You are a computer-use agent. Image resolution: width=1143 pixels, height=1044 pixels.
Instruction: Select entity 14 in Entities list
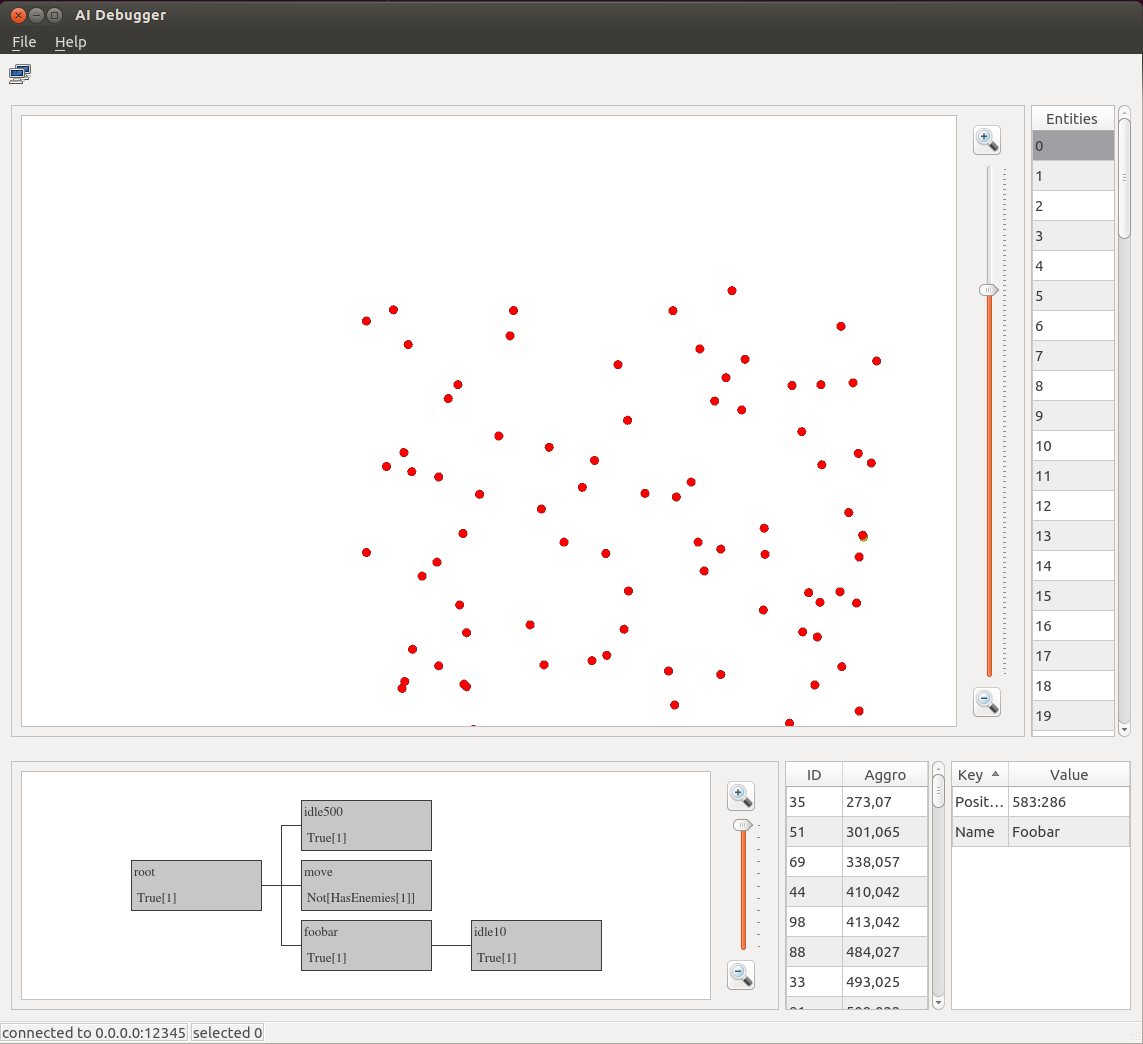1072,566
